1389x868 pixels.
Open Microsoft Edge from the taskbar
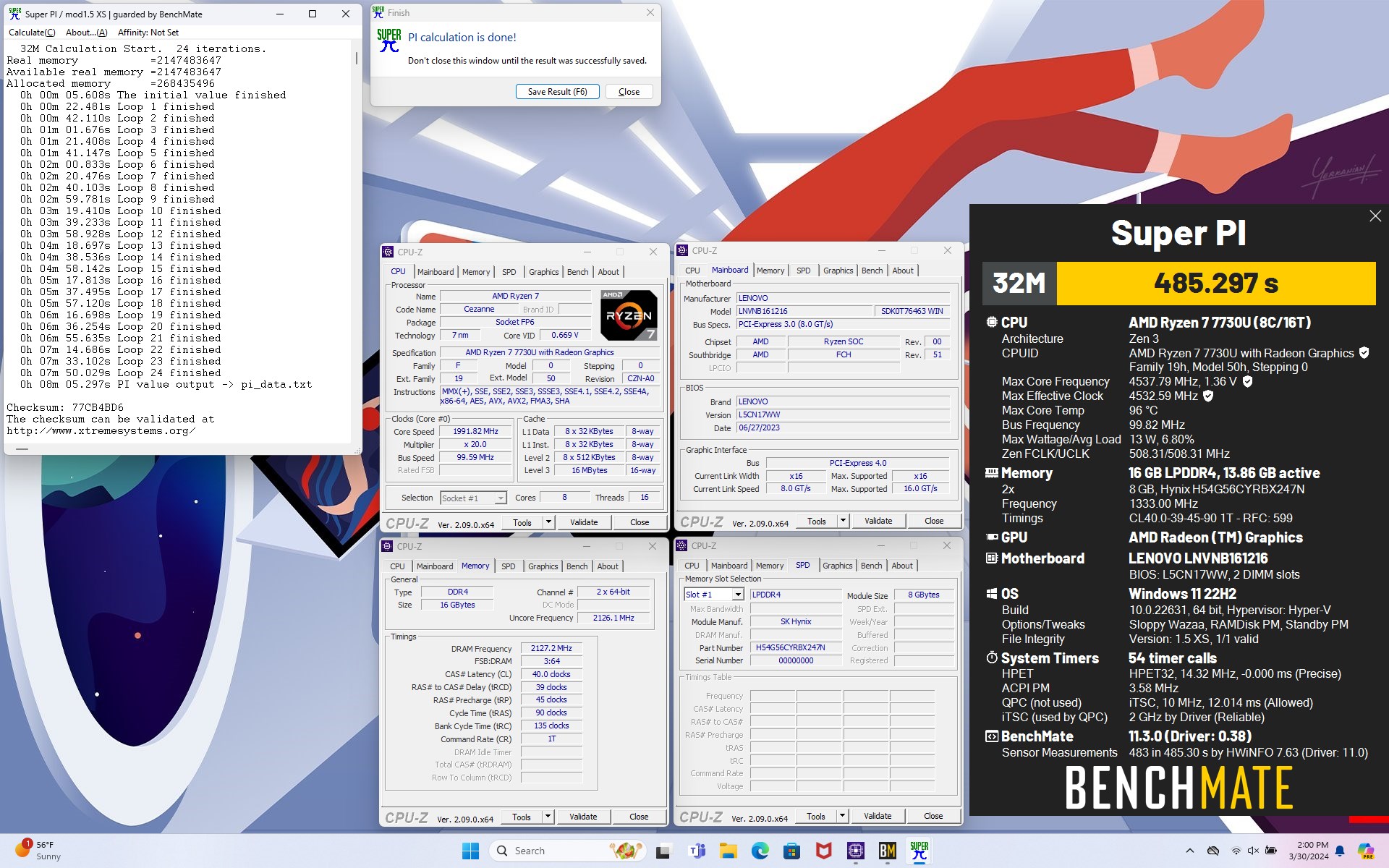(x=760, y=851)
